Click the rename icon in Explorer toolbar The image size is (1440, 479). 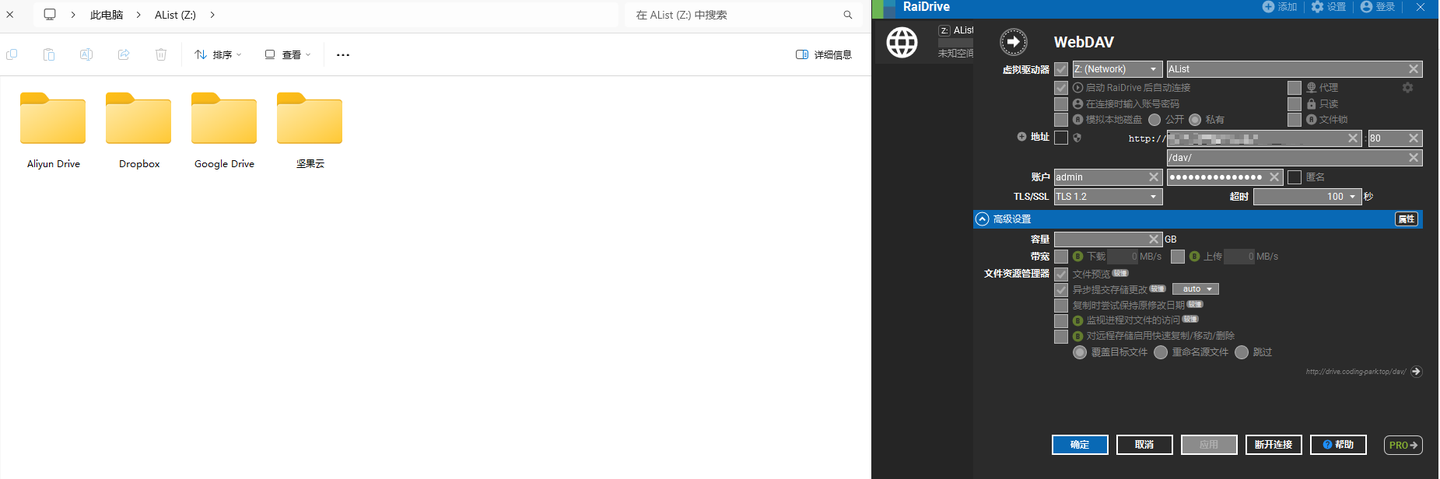pos(86,55)
